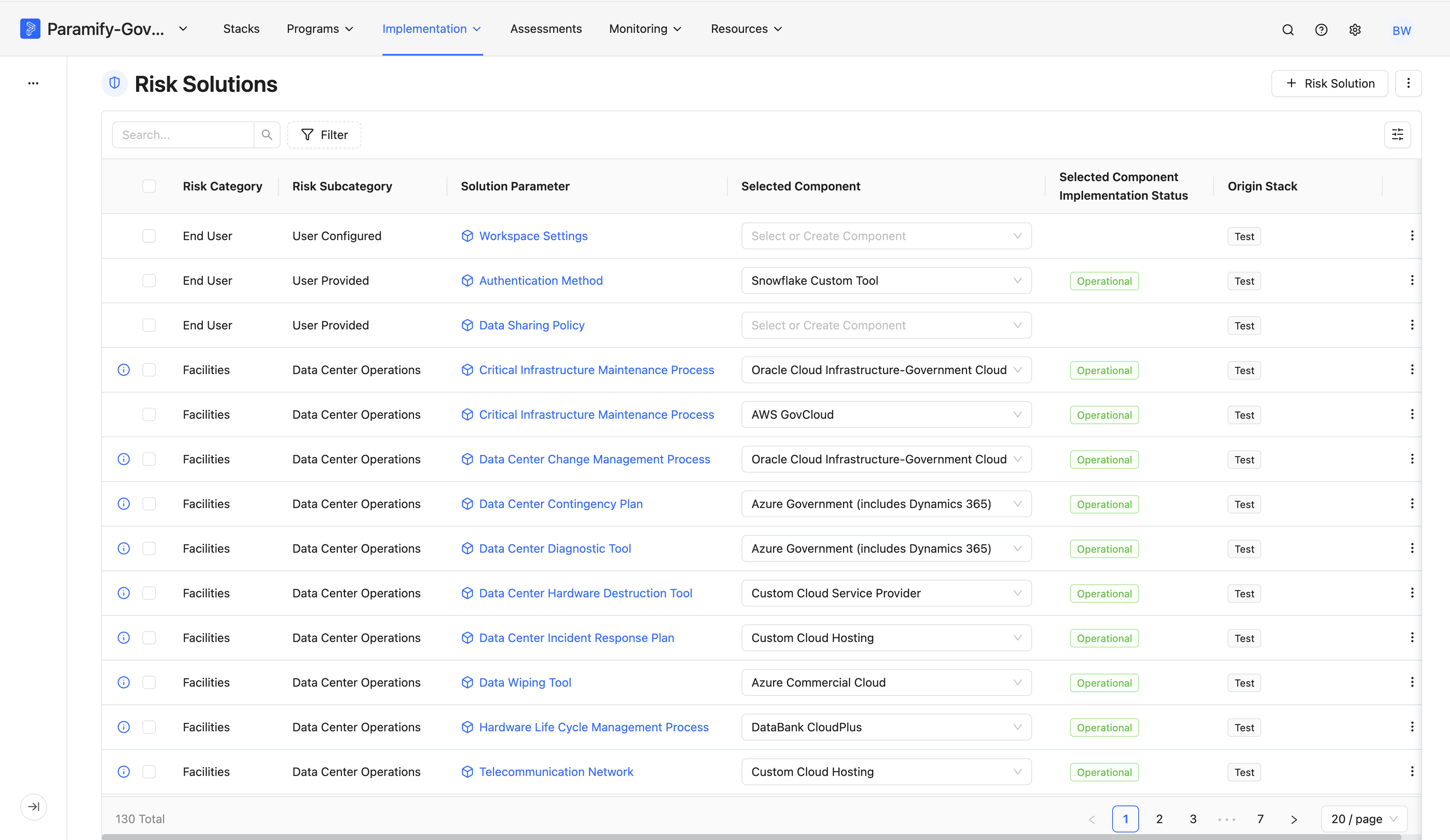
Task: Open the component dropdown for Data Sharing Policy
Action: pyautogui.click(x=886, y=325)
